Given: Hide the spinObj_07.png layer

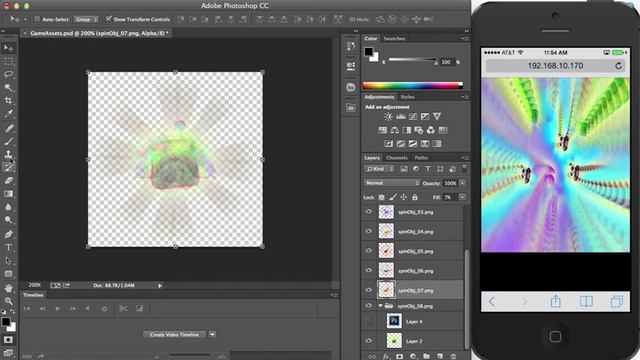Looking at the screenshot, I should 369,290.
